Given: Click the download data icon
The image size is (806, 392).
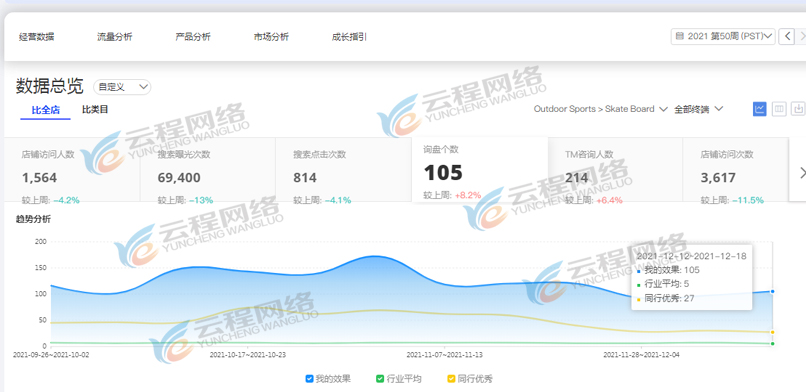Looking at the screenshot, I should [798, 109].
